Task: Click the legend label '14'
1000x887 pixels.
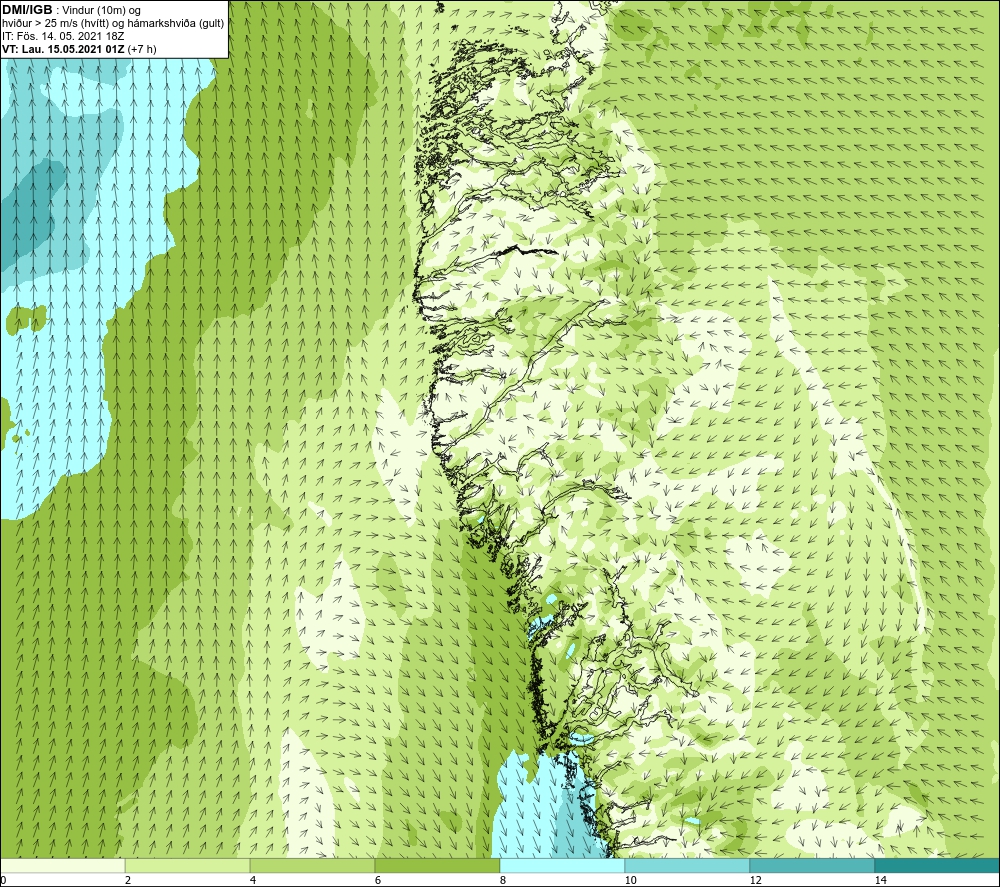Action: pyautogui.click(x=881, y=881)
